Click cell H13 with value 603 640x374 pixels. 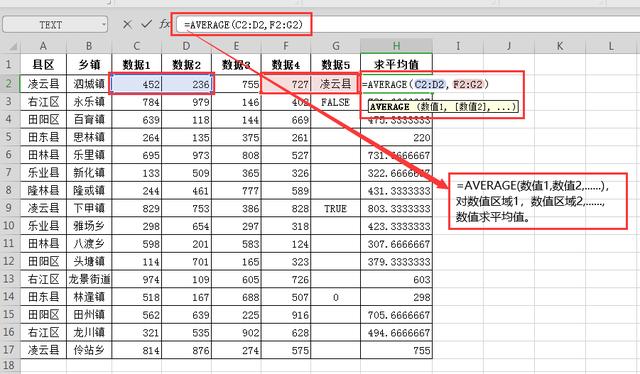click(396, 279)
